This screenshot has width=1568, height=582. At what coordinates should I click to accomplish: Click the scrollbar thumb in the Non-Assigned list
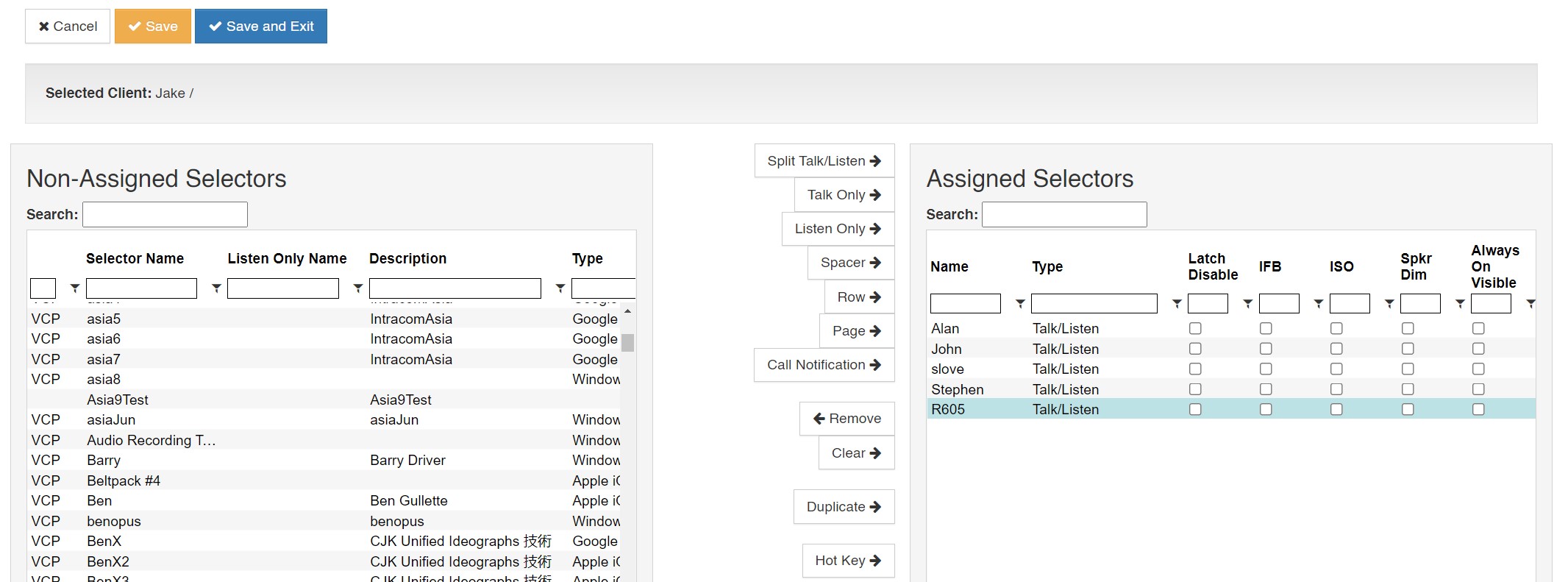pyautogui.click(x=627, y=343)
